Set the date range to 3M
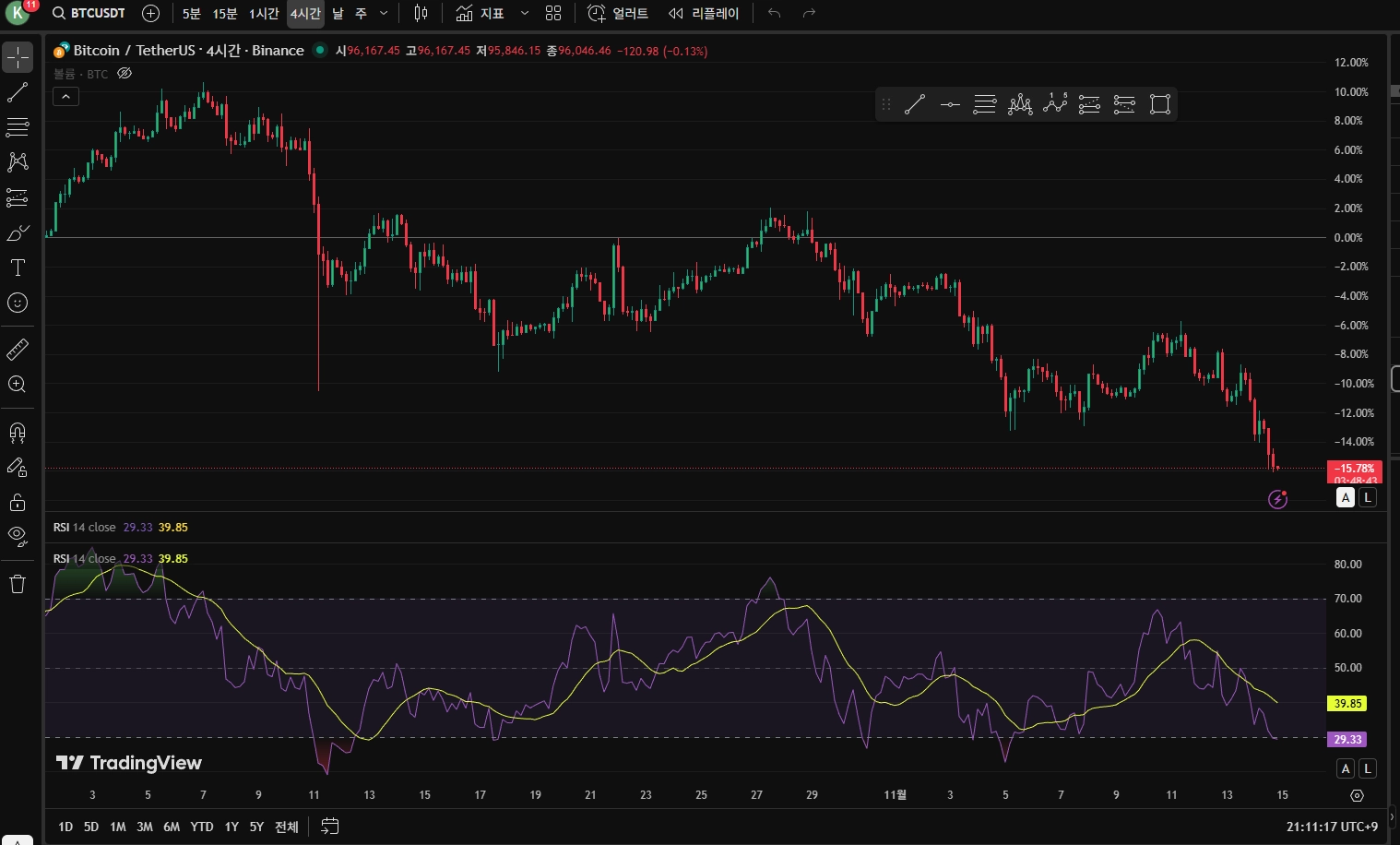 145,827
